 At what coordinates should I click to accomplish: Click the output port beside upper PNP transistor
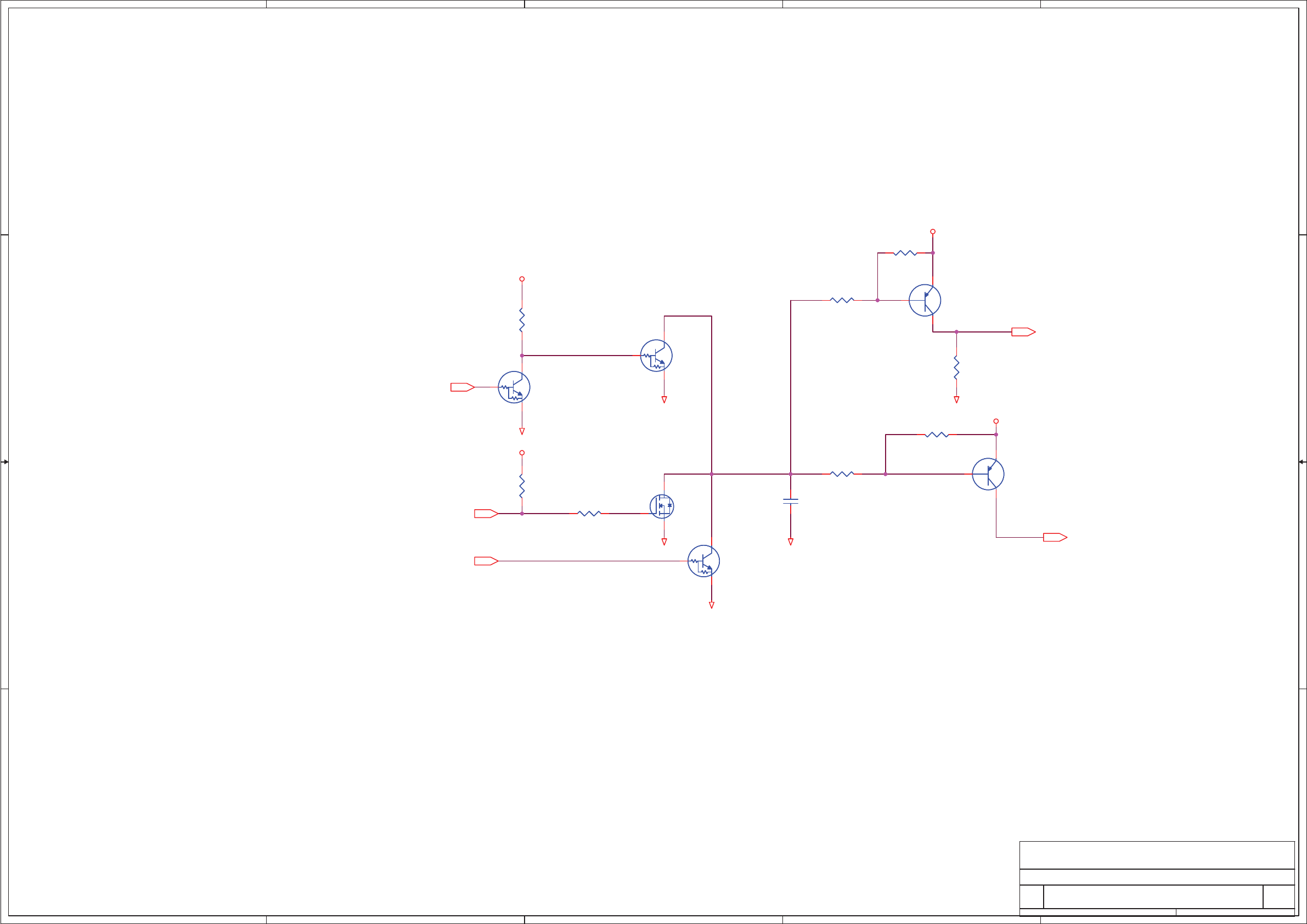click(1023, 332)
